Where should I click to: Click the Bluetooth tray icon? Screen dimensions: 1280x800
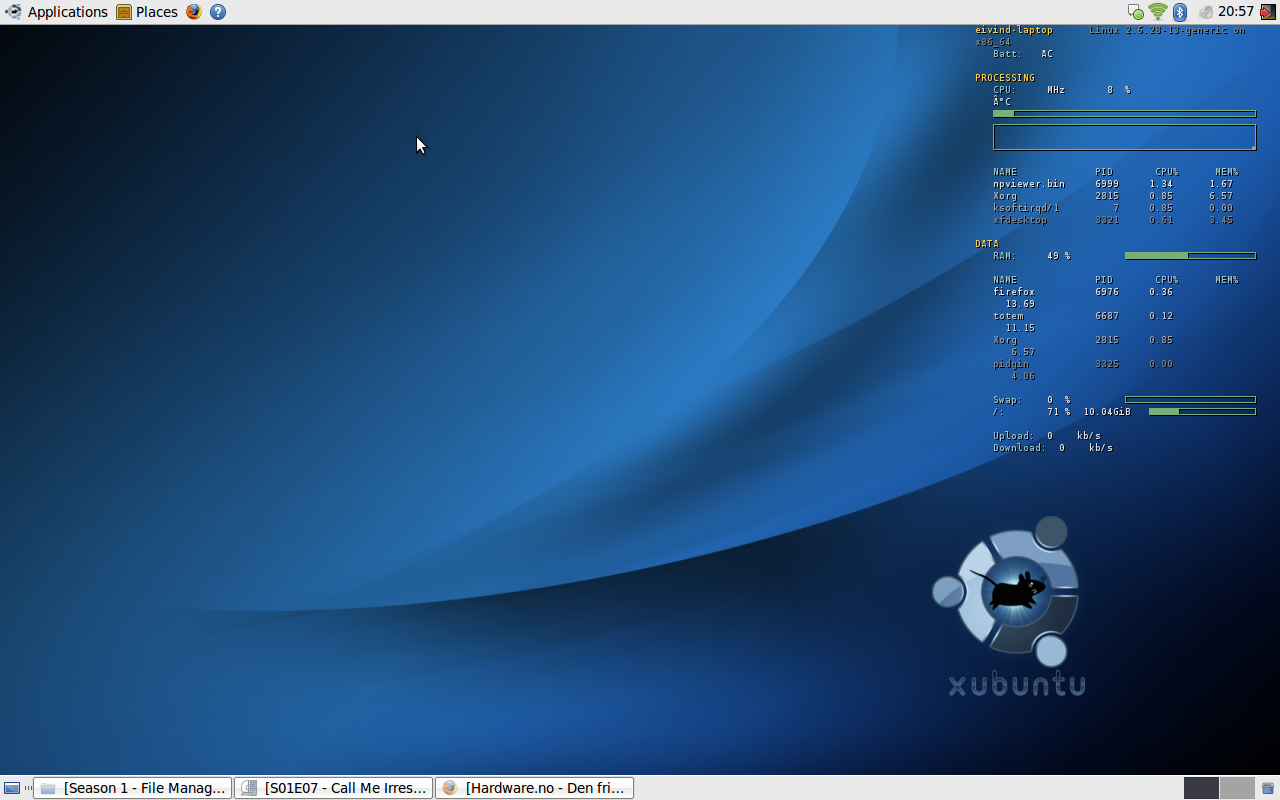(x=1180, y=12)
